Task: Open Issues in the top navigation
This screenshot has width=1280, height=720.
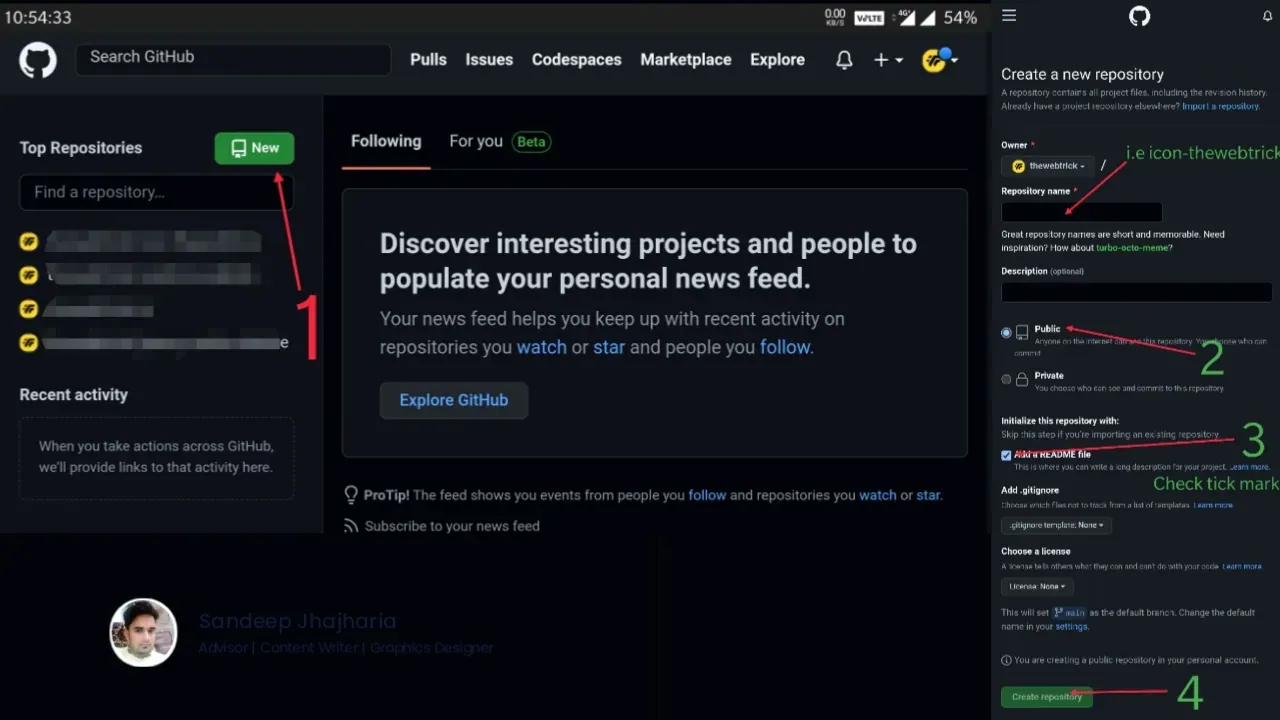Action: click(x=489, y=60)
